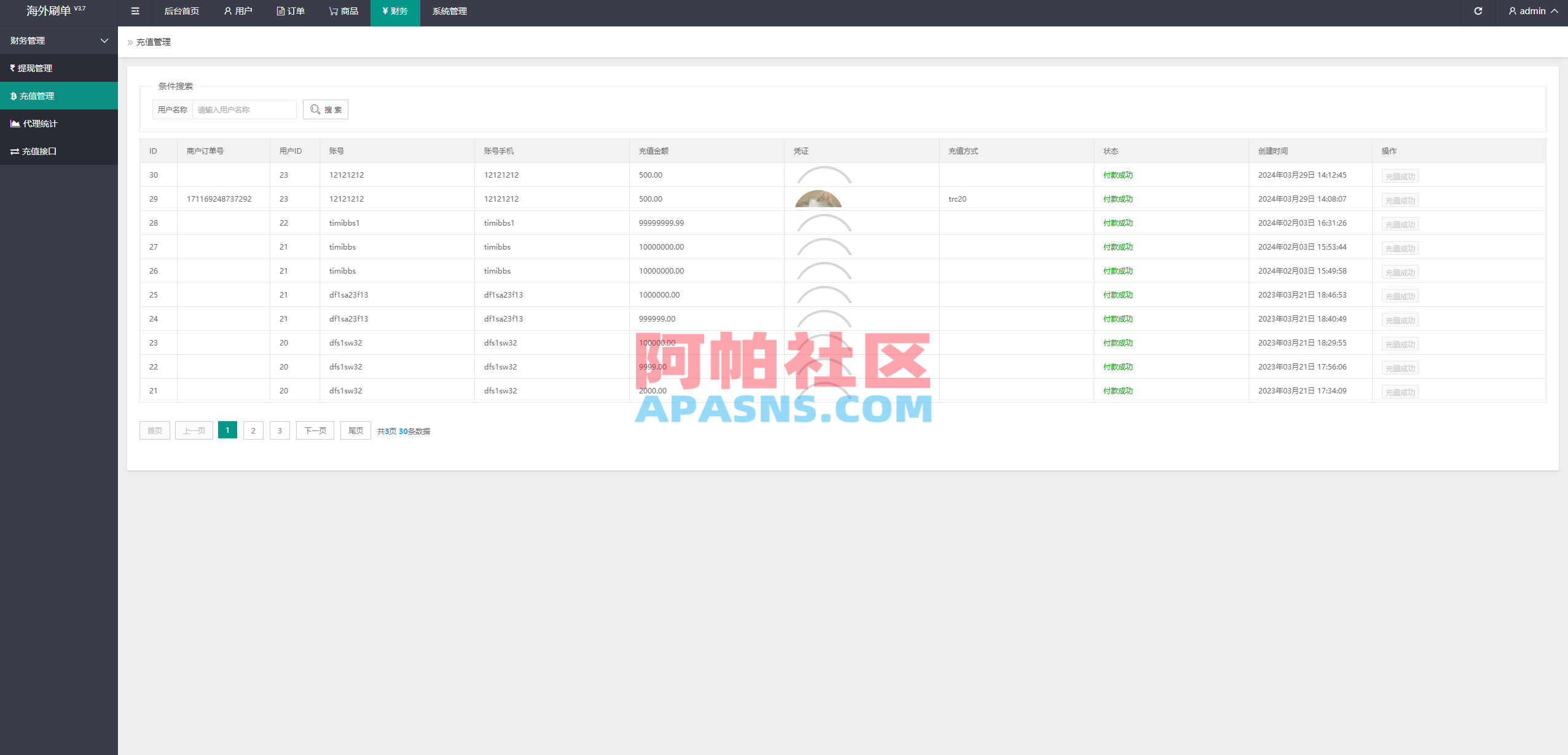Switch to the 后台首页 tab
1568x755 pixels.
coord(181,11)
